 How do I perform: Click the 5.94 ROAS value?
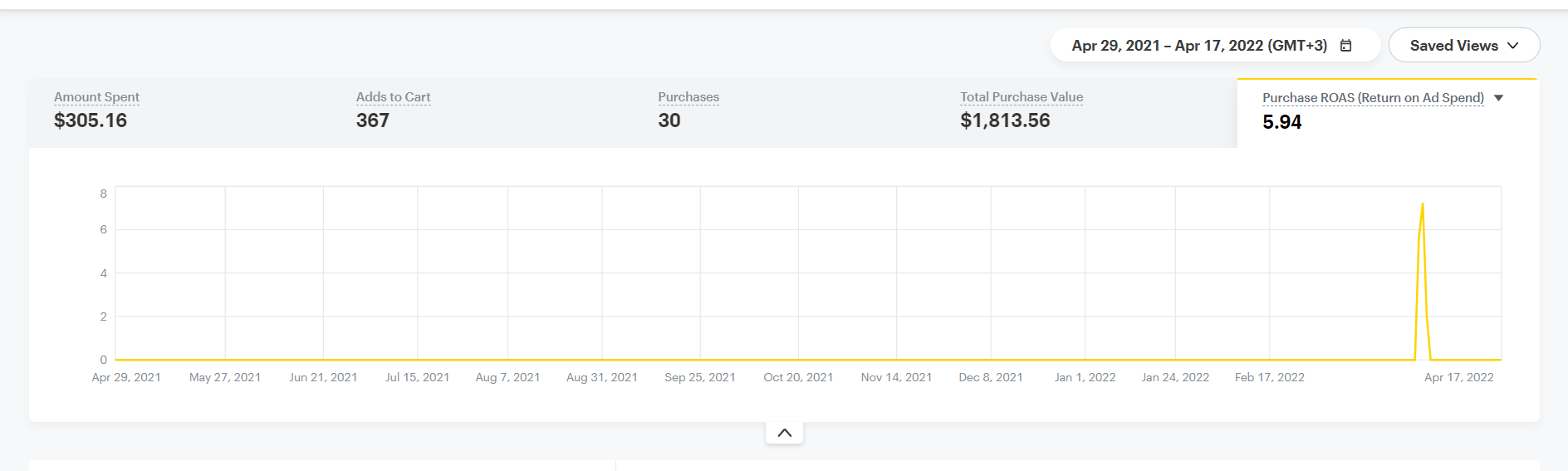pos(1282,122)
